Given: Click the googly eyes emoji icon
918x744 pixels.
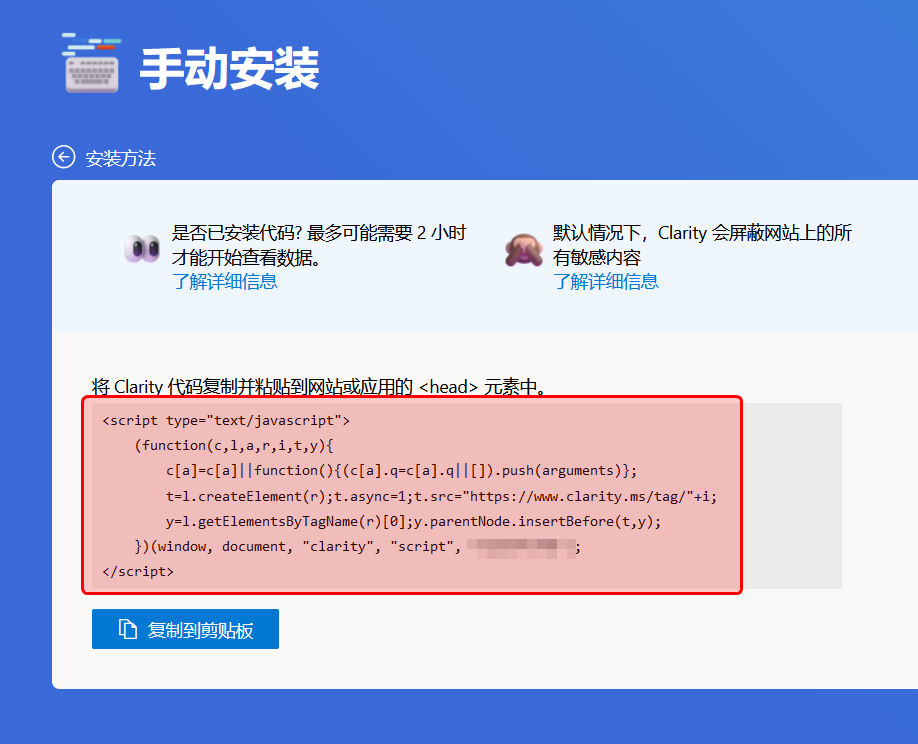Looking at the screenshot, I should pyautogui.click(x=142, y=248).
